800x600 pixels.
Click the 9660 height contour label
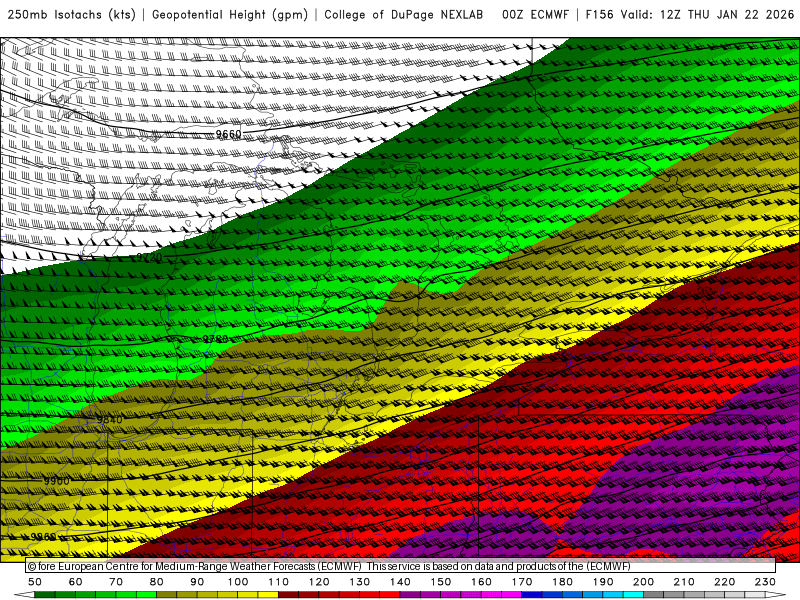[228, 134]
